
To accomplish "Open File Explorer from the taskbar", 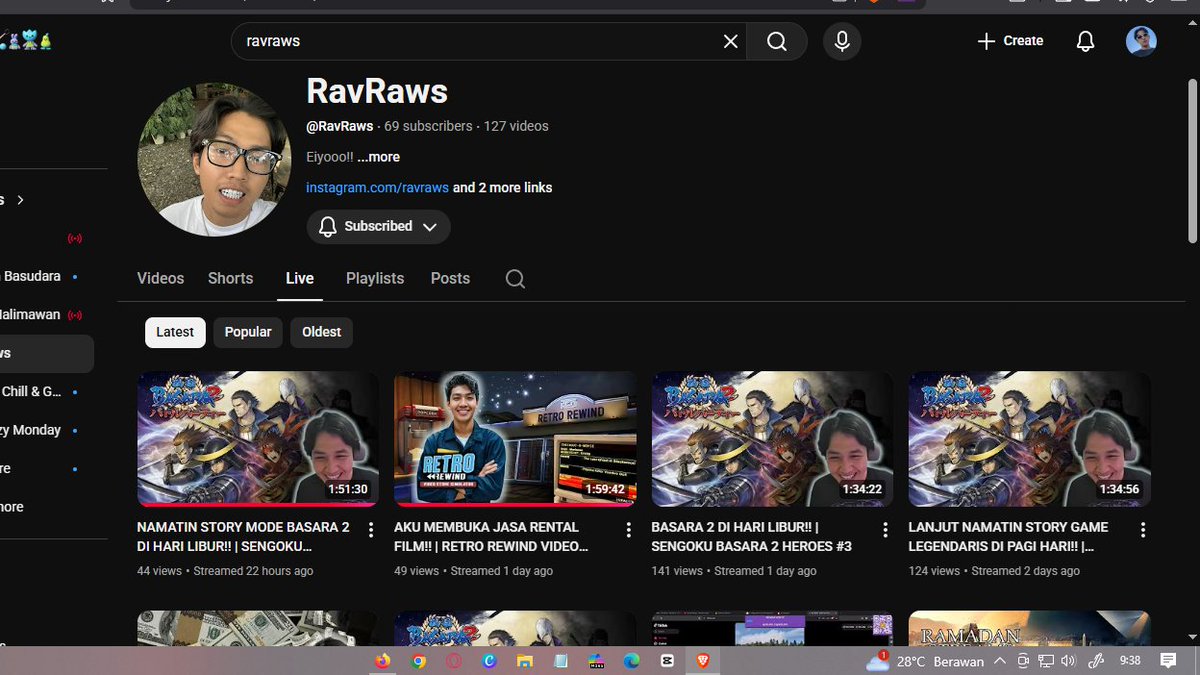I will [525, 661].
